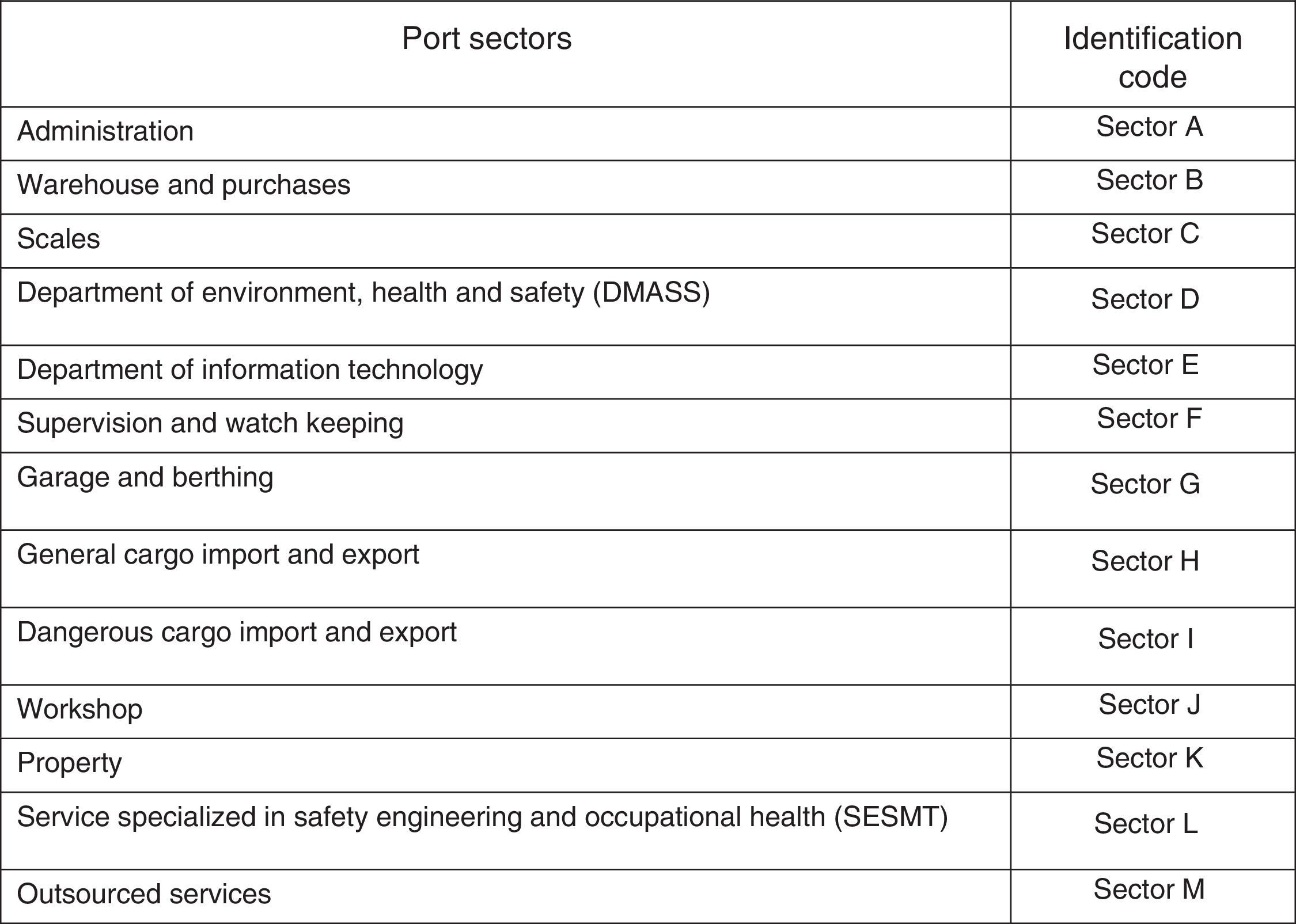Click the 'Workshop' sector cell
This screenshot has width=1296, height=924.
80,709
